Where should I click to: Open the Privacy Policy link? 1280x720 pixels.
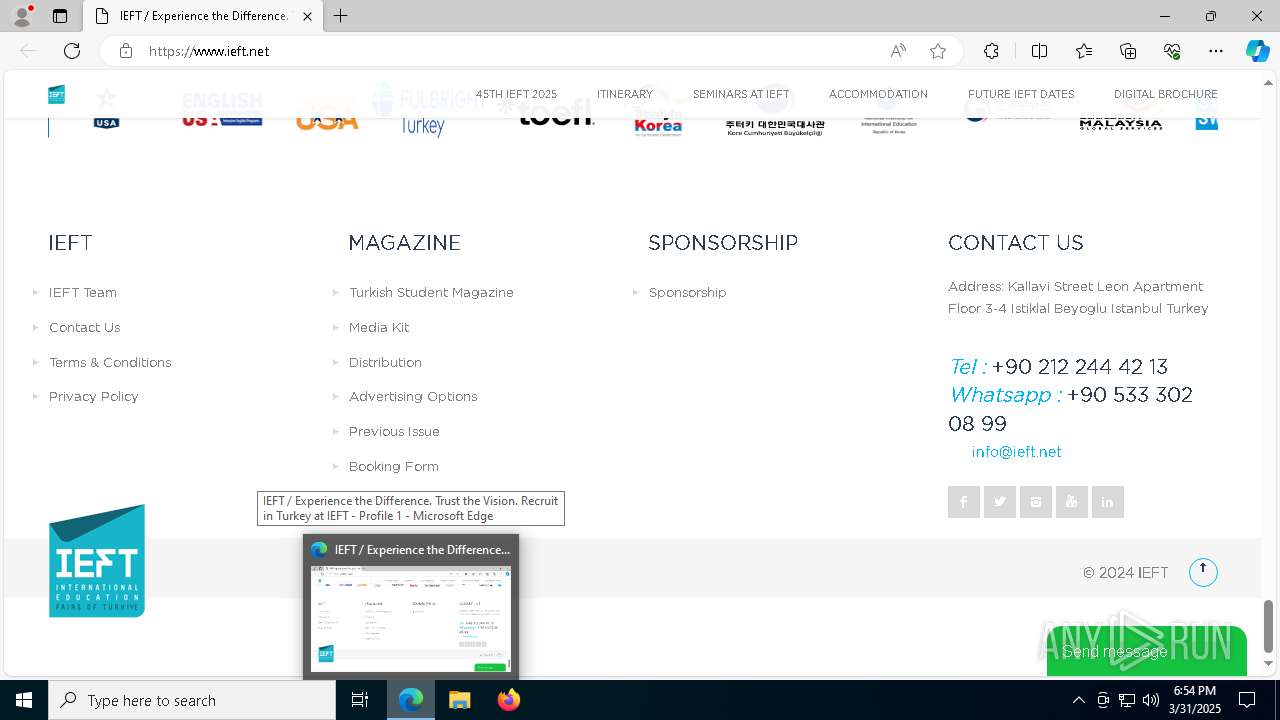[94, 396]
